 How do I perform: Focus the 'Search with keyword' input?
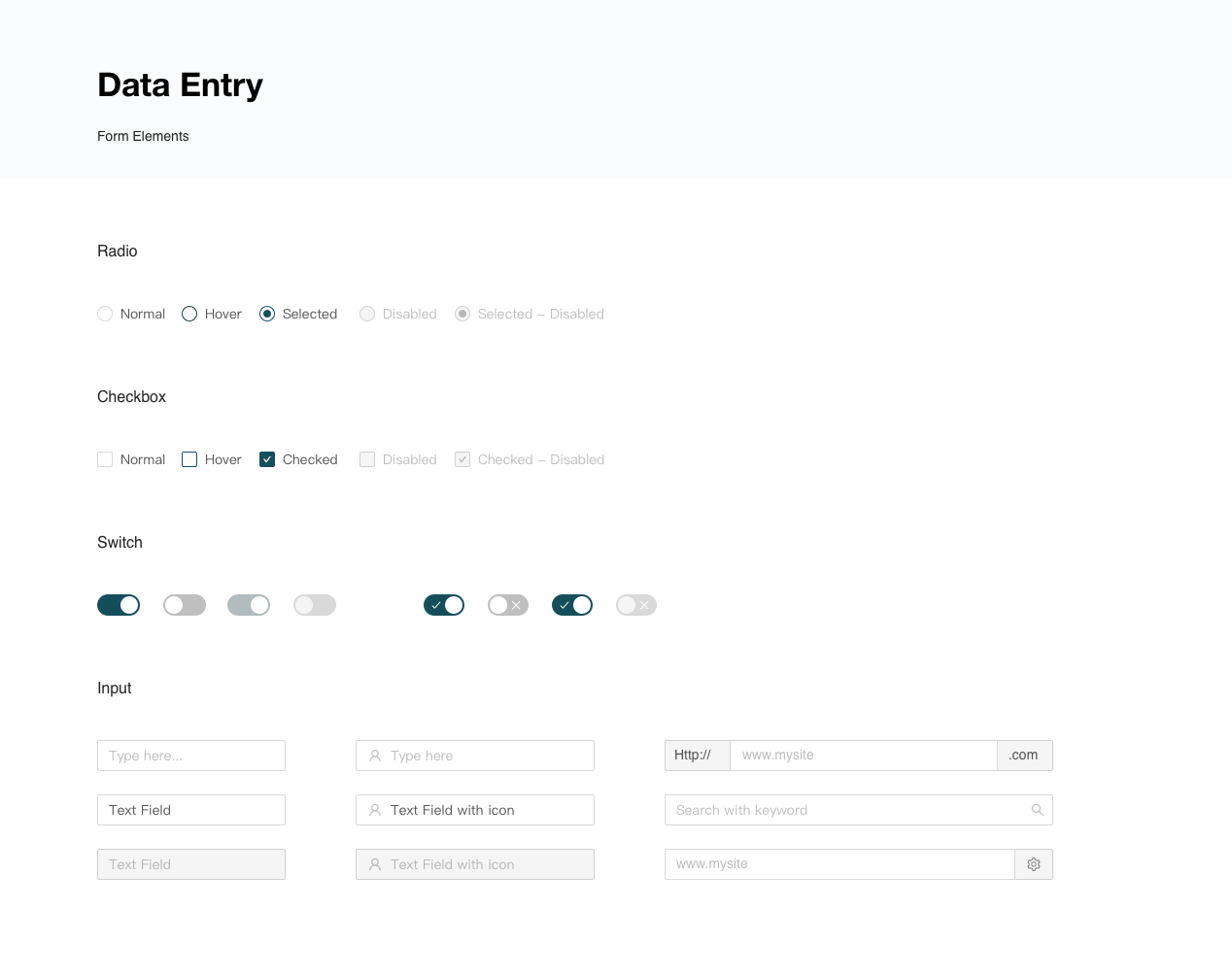pos(845,810)
